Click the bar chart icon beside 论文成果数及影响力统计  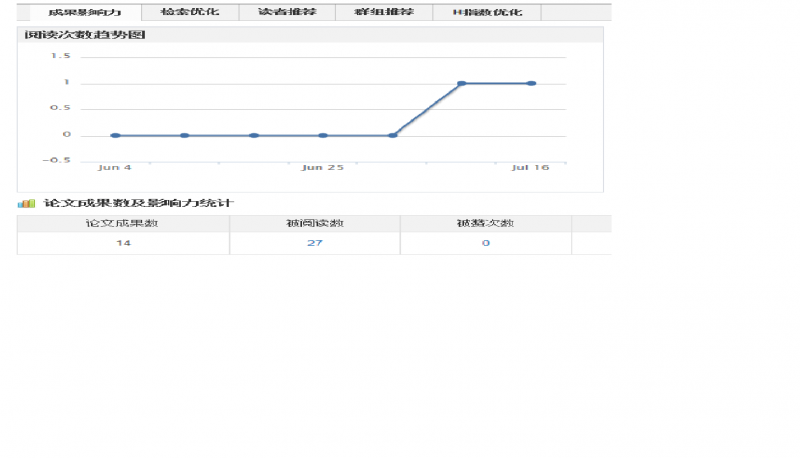tap(26, 203)
